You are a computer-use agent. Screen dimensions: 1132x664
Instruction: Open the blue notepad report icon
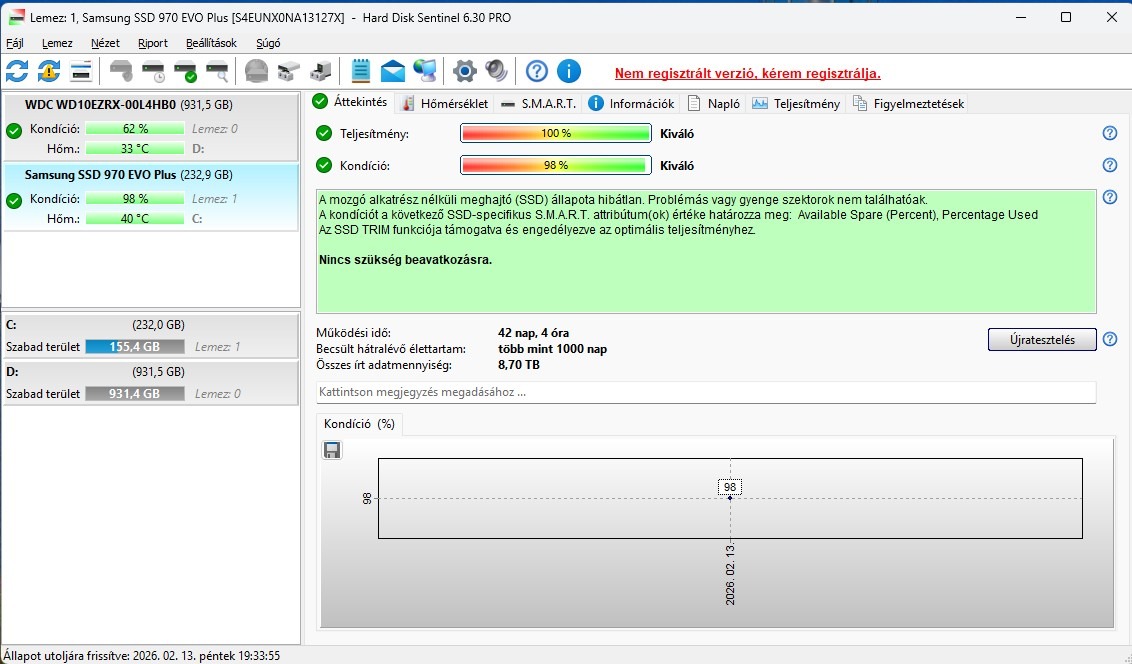point(361,71)
